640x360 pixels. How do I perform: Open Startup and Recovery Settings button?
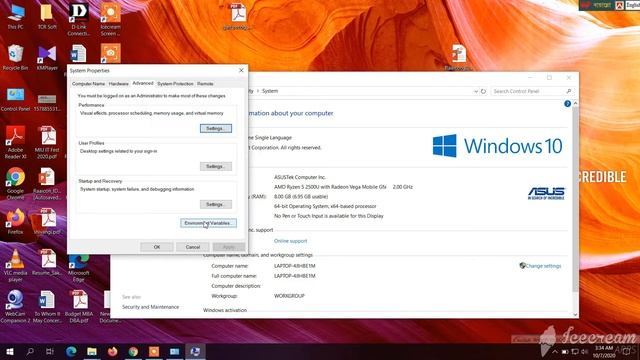[x=216, y=204]
